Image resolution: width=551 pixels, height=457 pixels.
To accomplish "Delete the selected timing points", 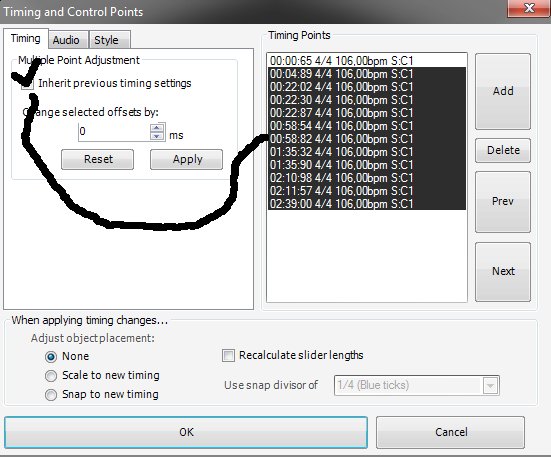I will pos(503,150).
